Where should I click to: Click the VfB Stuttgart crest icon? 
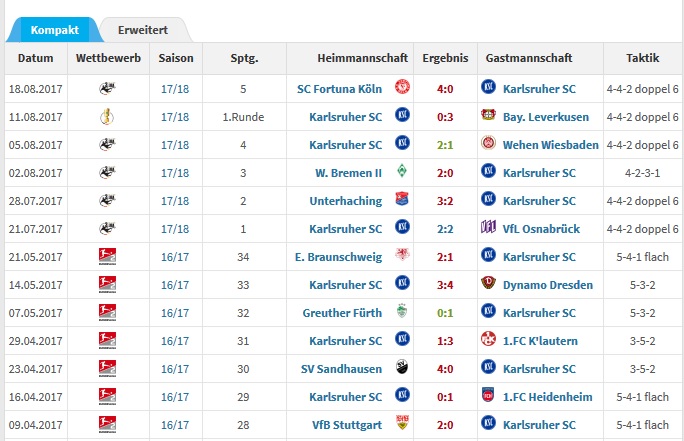402,422
